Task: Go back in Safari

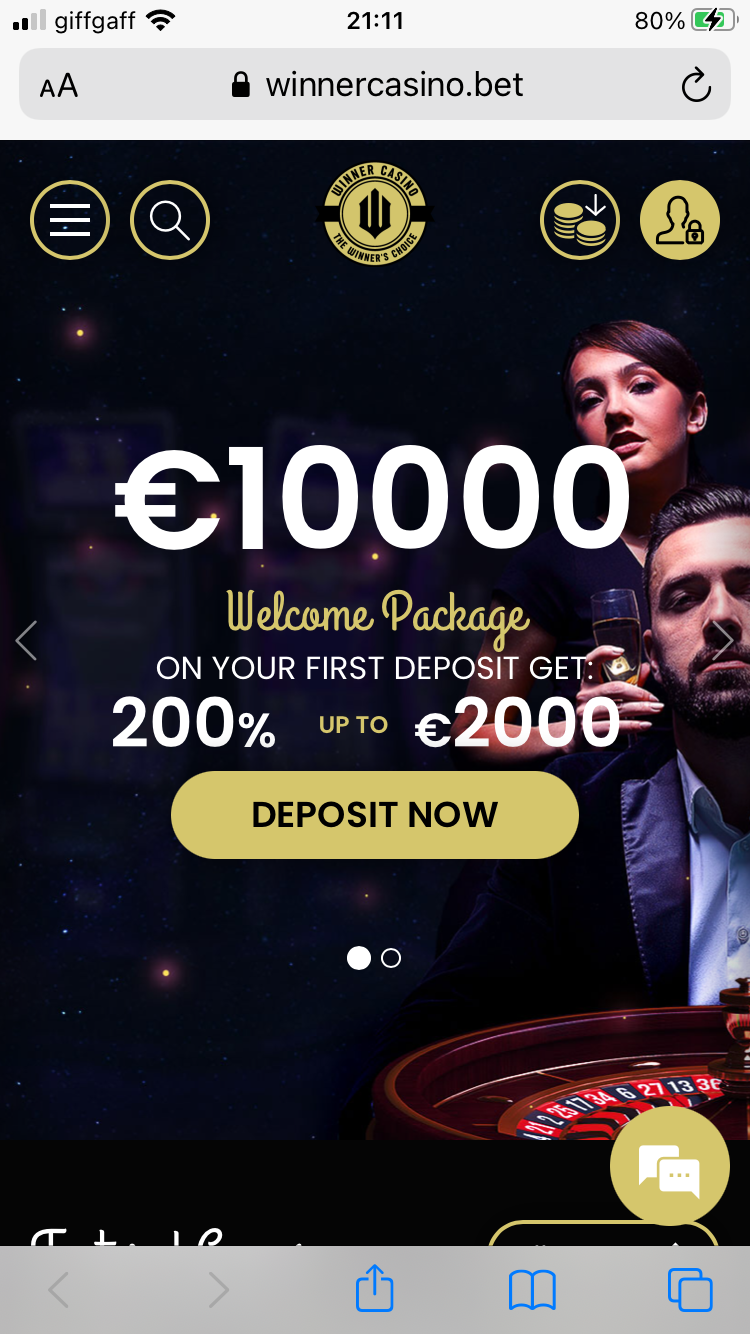Action: [x=59, y=1291]
